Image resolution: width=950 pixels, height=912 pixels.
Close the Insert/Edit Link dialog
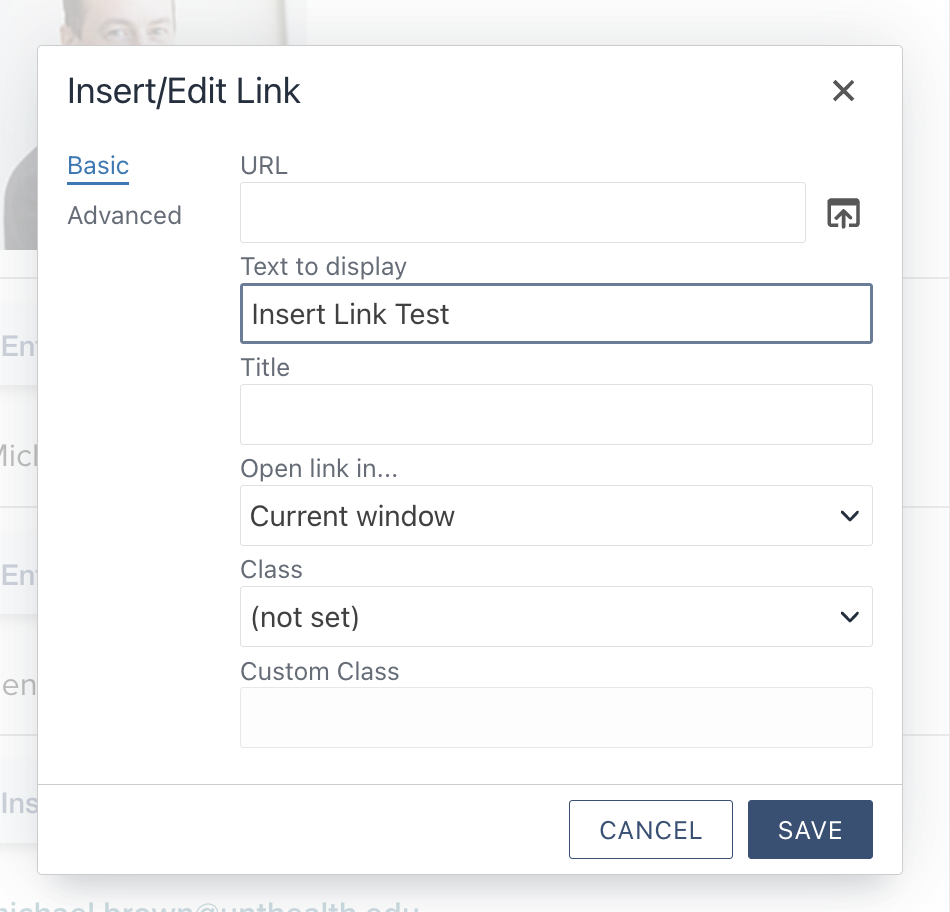843,91
